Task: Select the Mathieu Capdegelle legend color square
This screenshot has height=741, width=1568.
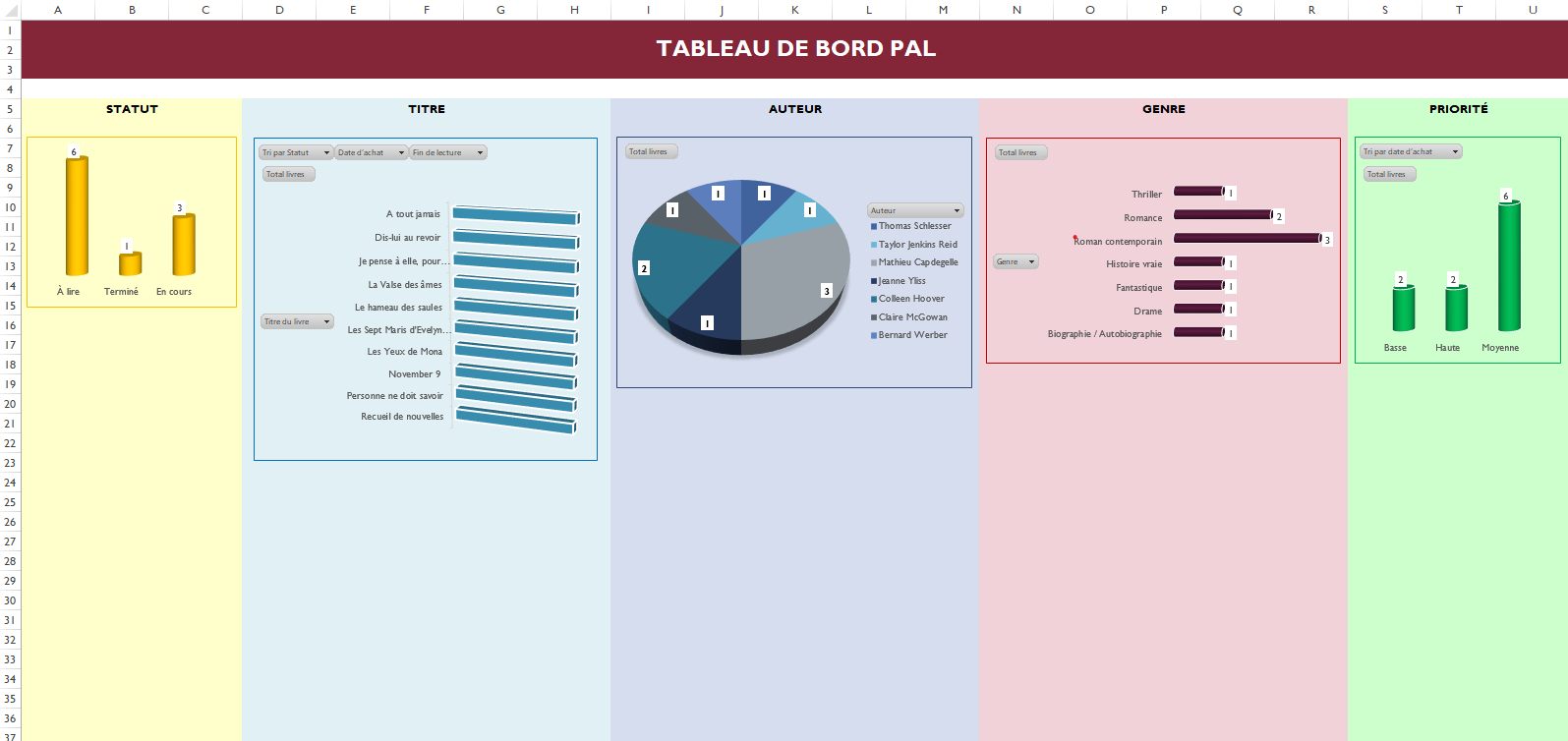Action: [873, 263]
